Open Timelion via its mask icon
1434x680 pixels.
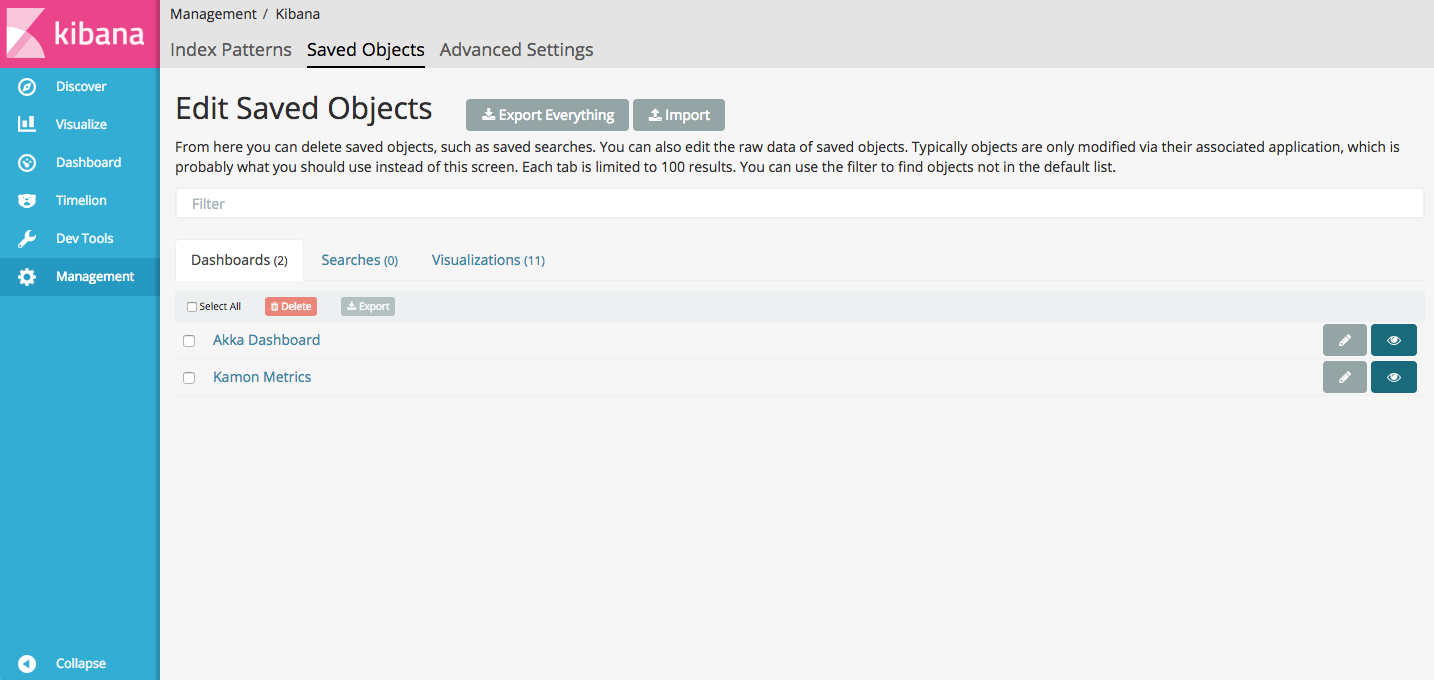(27, 201)
